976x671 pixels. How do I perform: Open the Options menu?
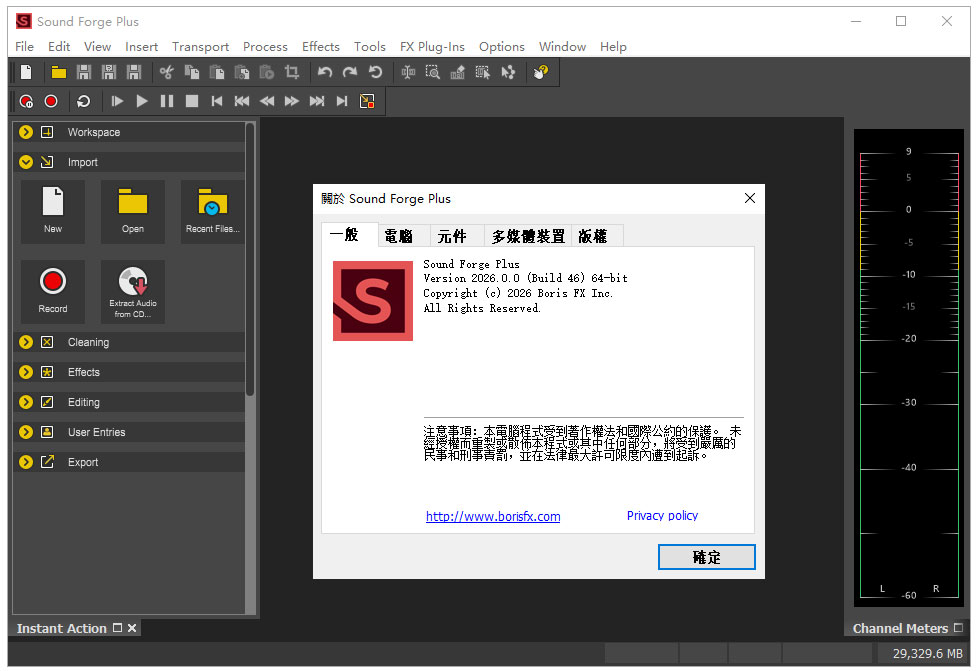502,47
